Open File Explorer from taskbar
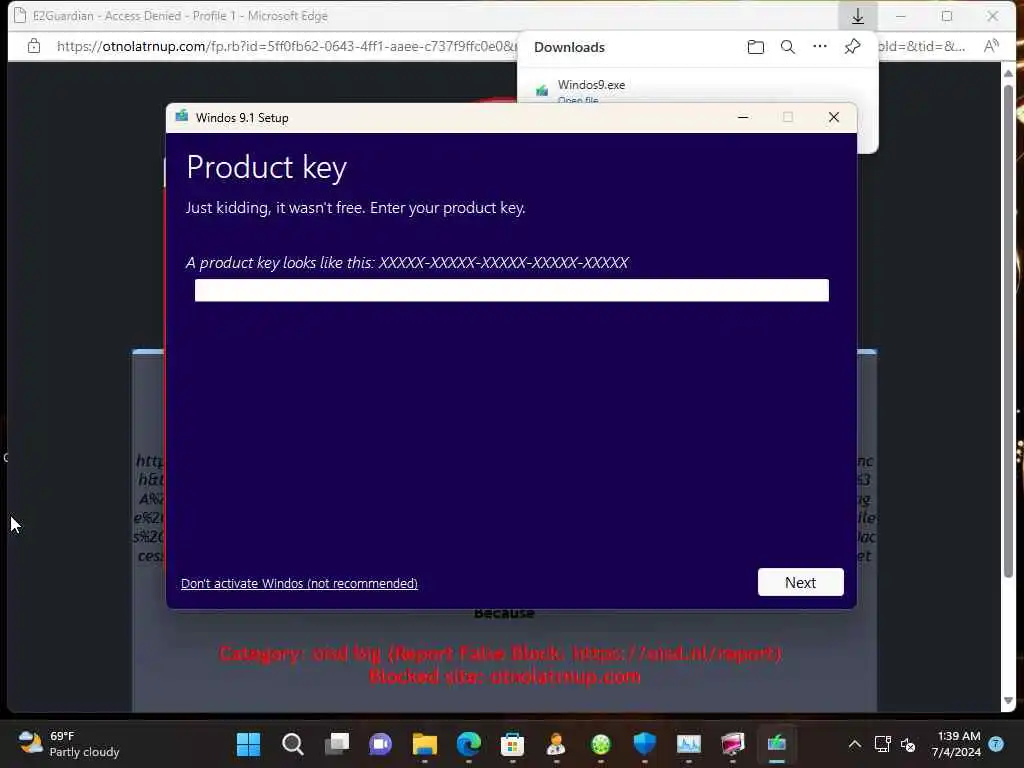The image size is (1024, 768). (424, 744)
